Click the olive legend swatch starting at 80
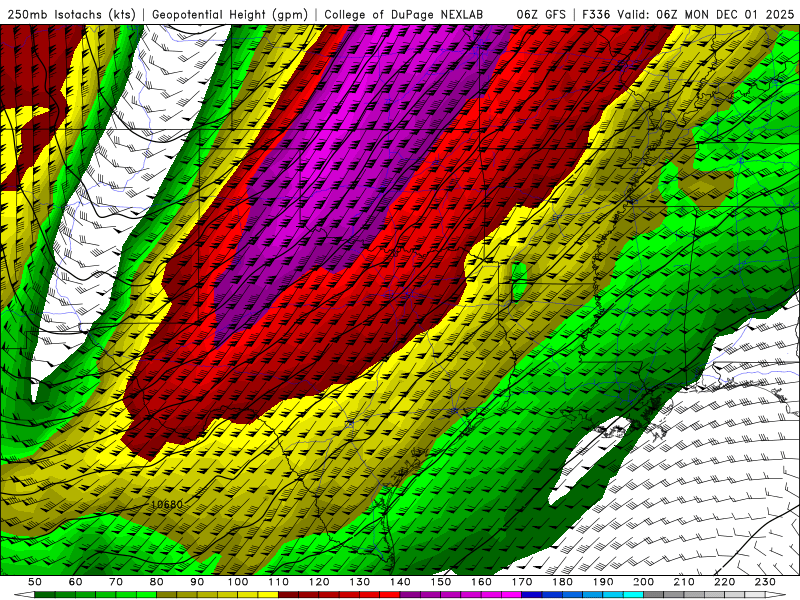Screen dimensions: 800x600 166,594
